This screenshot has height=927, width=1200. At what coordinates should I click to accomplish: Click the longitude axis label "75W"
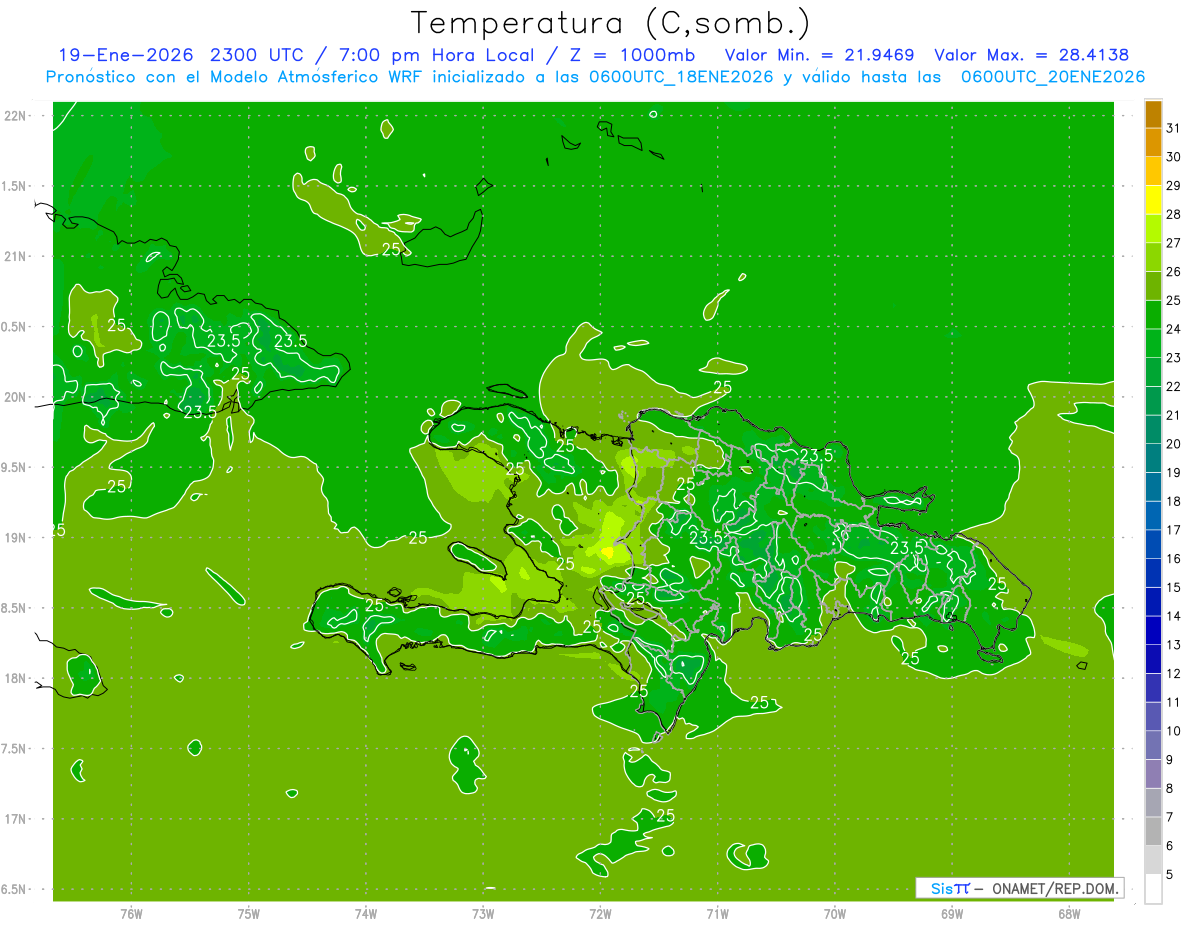248,913
